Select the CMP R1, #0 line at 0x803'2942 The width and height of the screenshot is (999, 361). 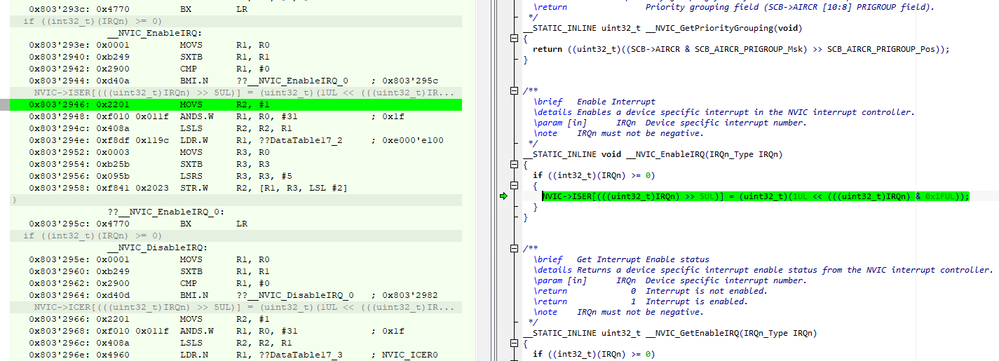pyautogui.click(x=236, y=69)
